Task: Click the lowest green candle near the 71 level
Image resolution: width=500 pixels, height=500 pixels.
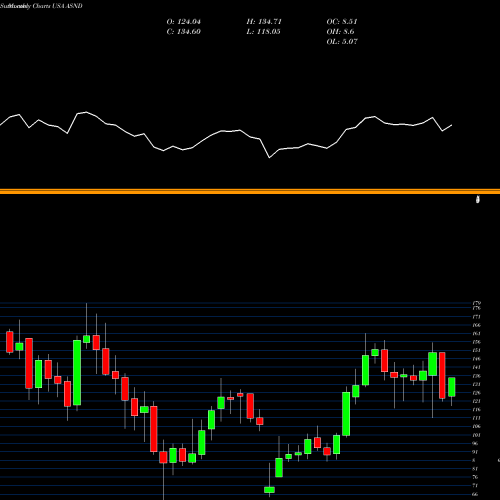Action: click(x=269, y=490)
